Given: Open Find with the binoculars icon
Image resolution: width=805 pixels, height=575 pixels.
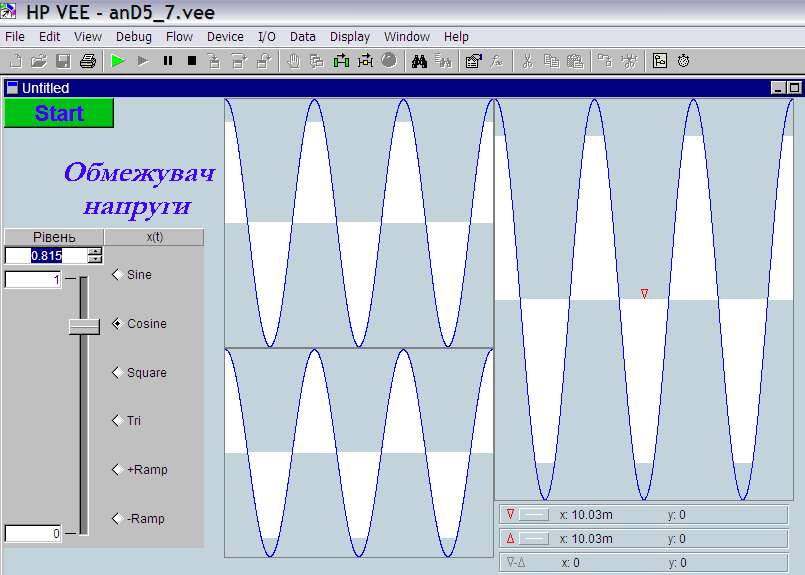Looking at the screenshot, I should coord(419,61).
